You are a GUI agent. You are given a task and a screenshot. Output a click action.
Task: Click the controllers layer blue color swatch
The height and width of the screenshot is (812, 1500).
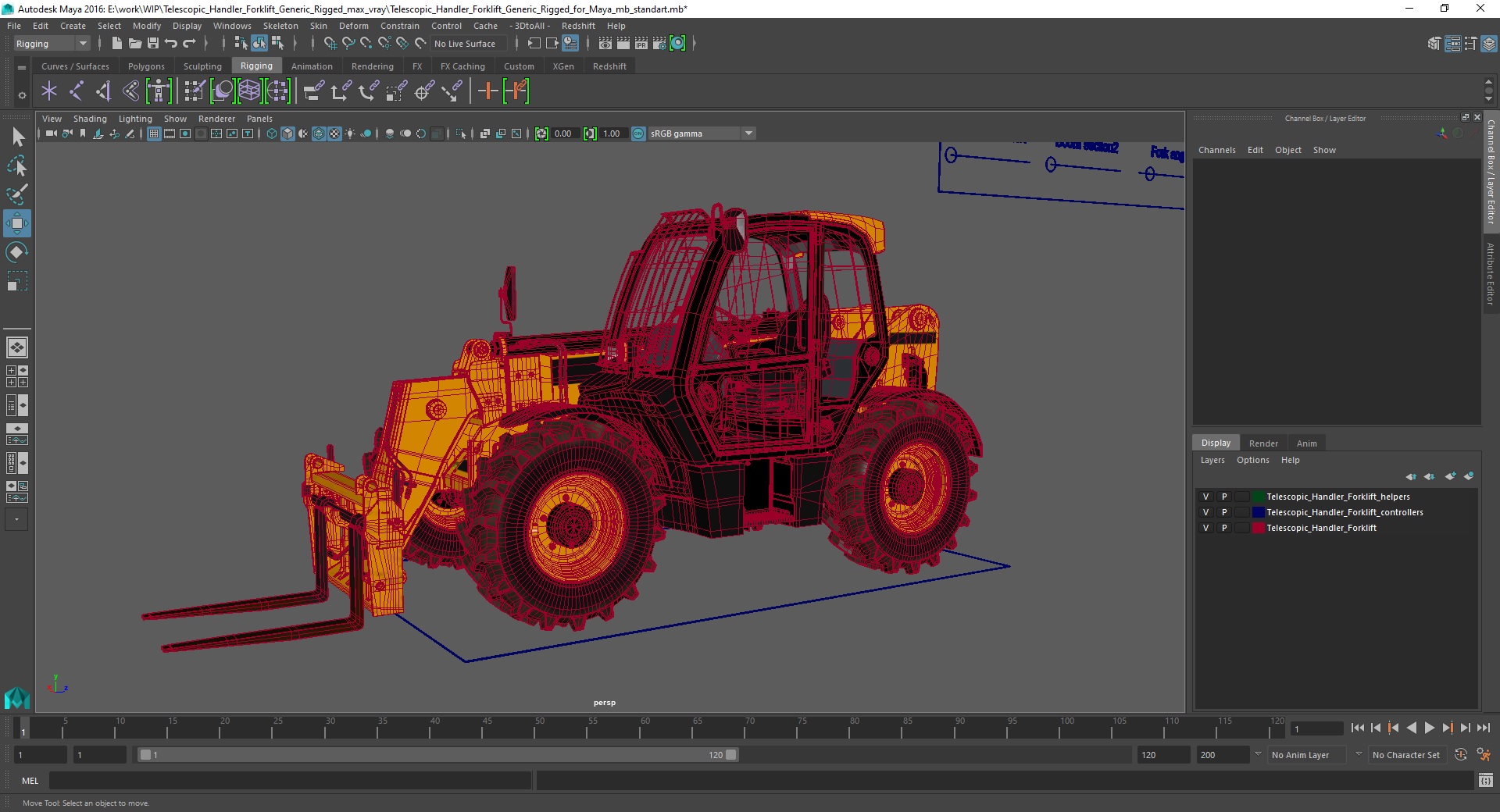tap(1258, 512)
